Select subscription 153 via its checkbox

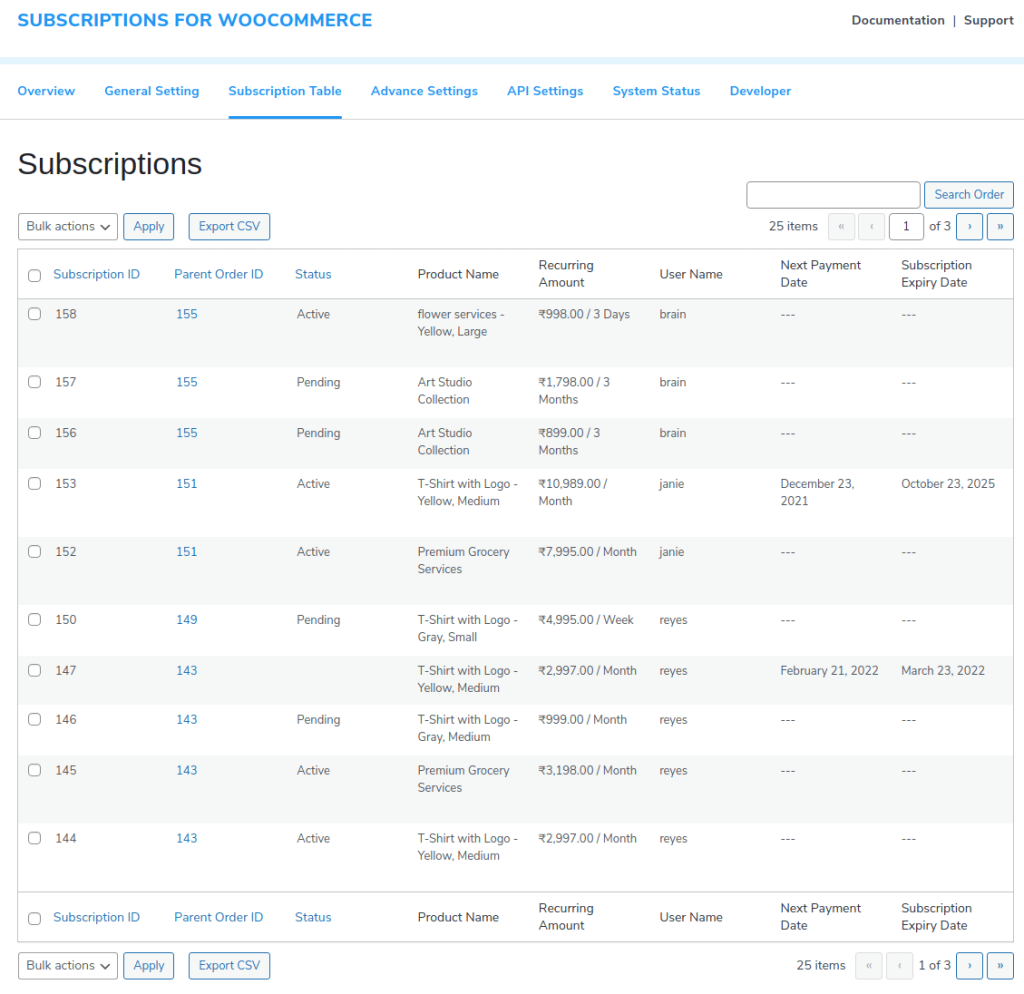(34, 483)
